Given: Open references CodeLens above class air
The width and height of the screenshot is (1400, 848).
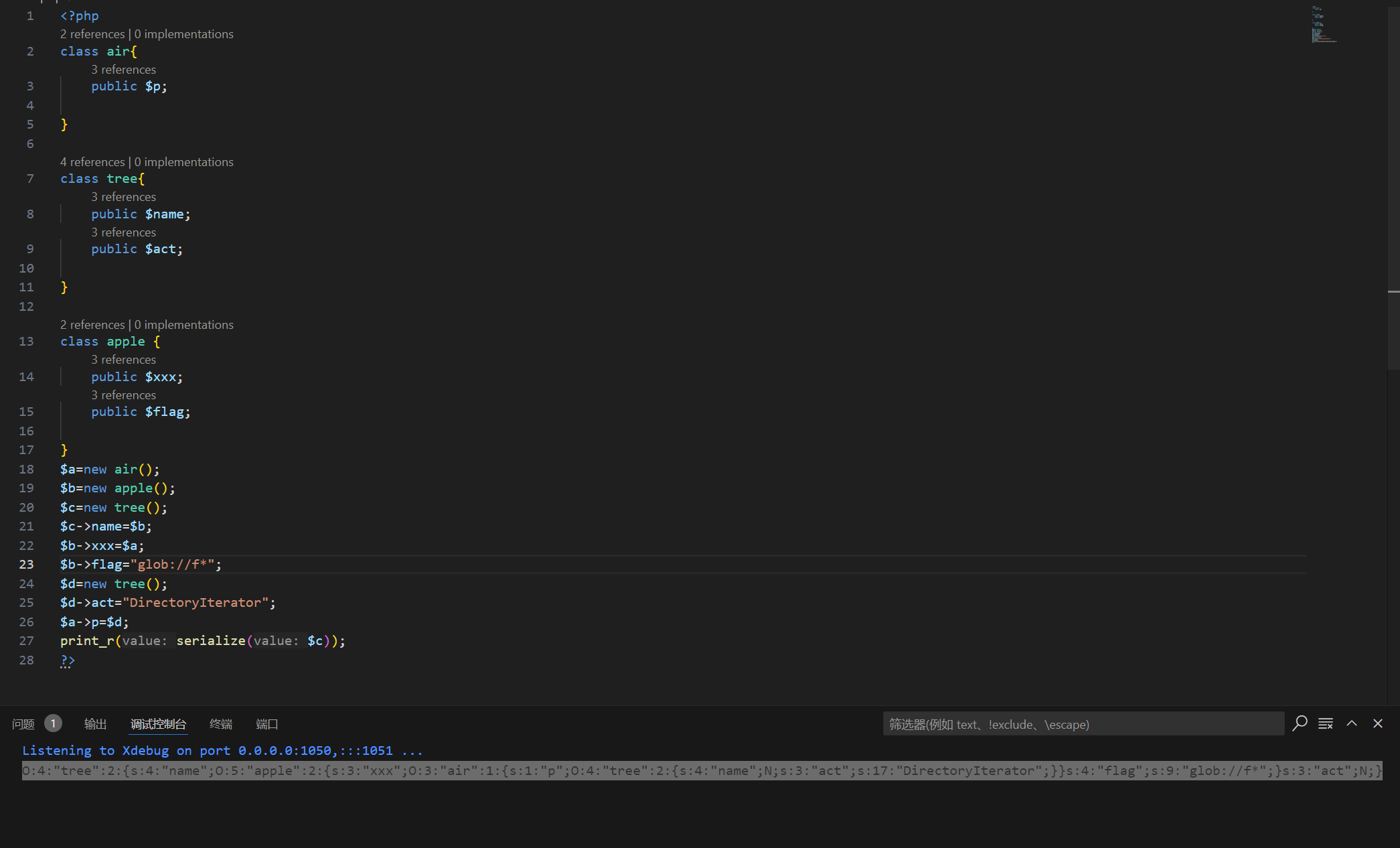Looking at the screenshot, I should click(92, 34).
